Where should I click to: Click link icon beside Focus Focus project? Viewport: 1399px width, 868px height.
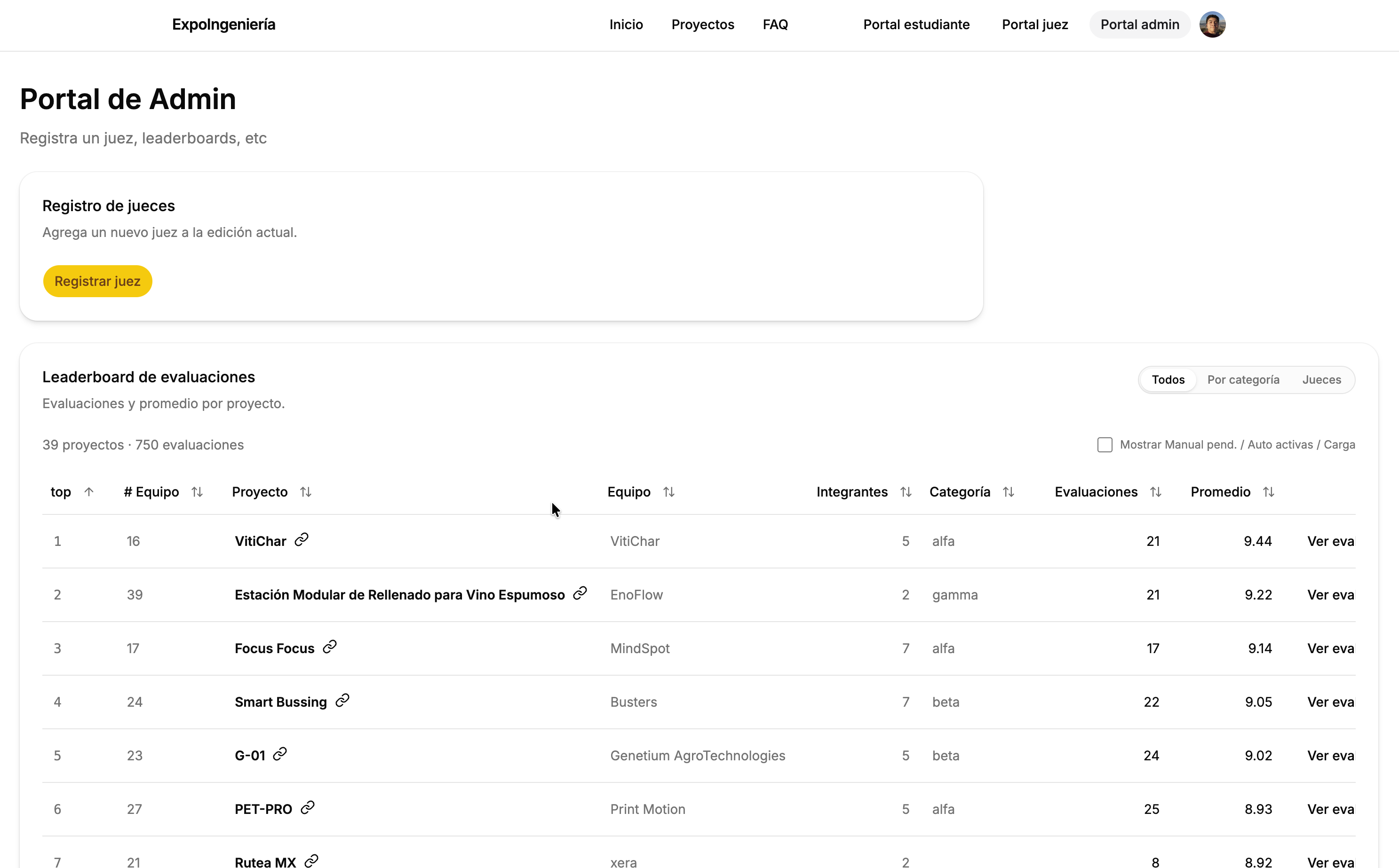[x=330, y=647]
